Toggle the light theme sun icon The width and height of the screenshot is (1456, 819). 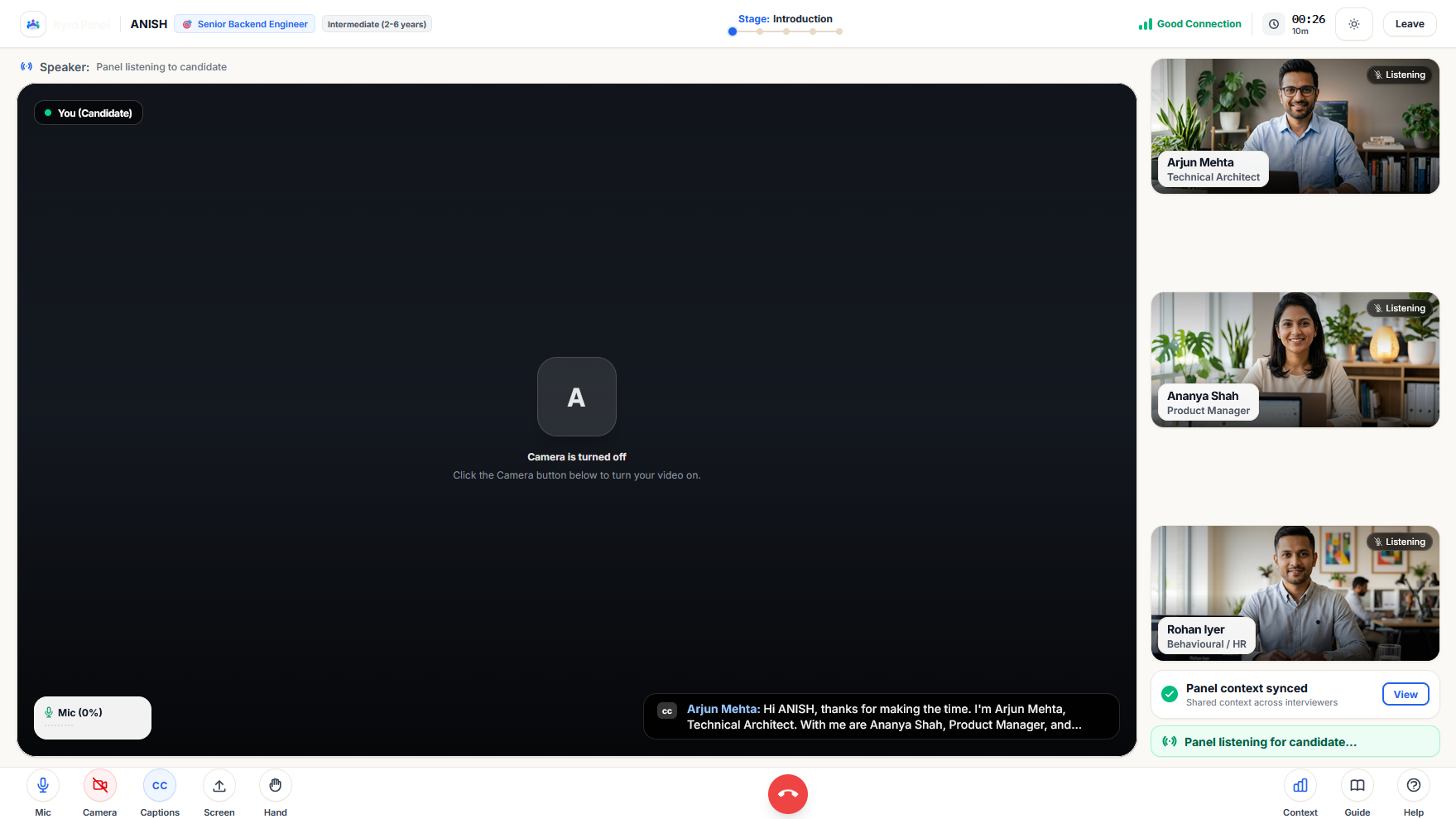1354,24
